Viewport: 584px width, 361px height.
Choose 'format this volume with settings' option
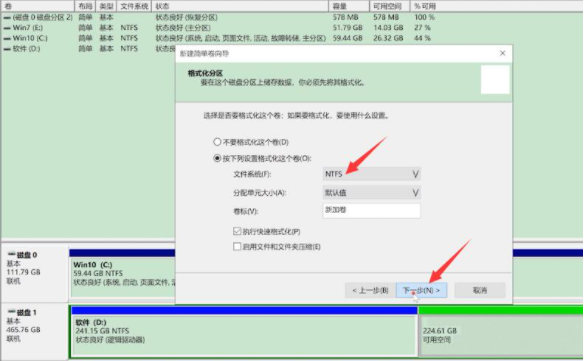click(217, 158)
